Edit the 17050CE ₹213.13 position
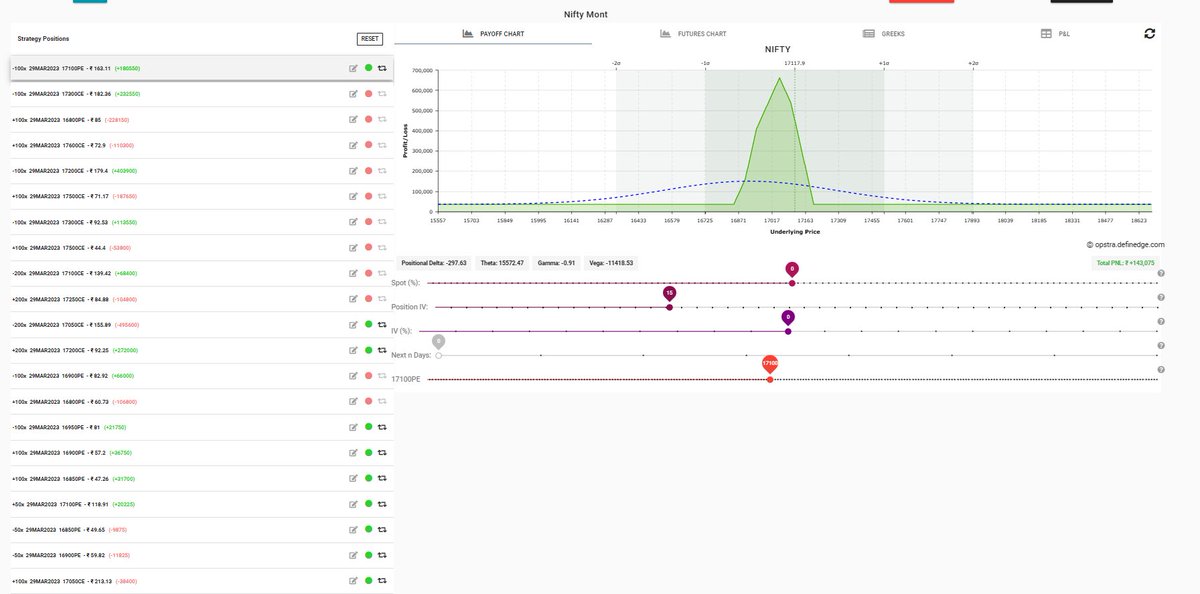This screenshot has width=1200, height=594. click(x=353, y=581)
